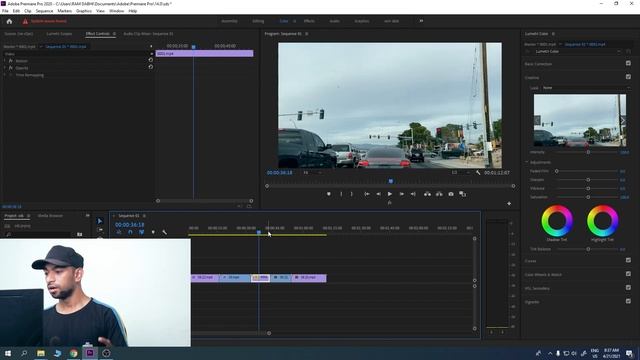Select the Track Select Forward tool
Image resolution: width=640 pixels, height=360 pixels.
[x=100, y=230]
